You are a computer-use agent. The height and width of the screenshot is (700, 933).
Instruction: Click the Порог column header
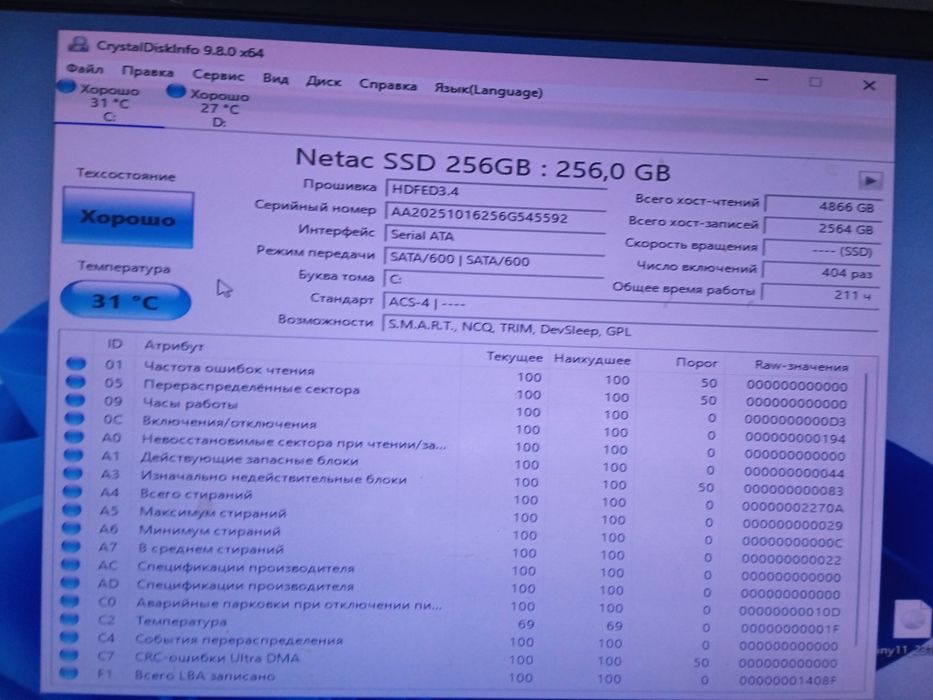click(696, 362)
